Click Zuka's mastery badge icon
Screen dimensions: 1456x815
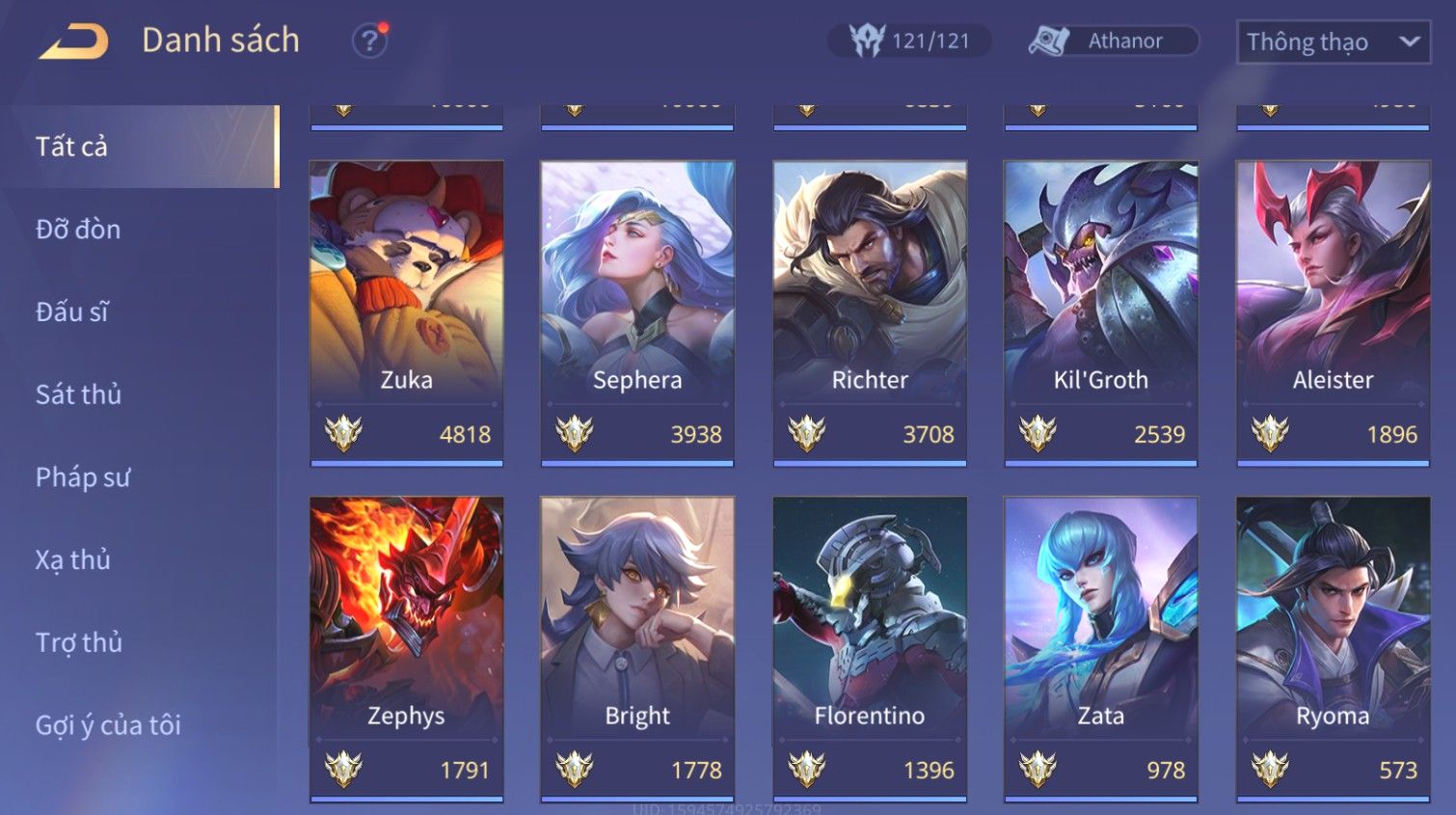pyautogui.click(x=343, y=434)
